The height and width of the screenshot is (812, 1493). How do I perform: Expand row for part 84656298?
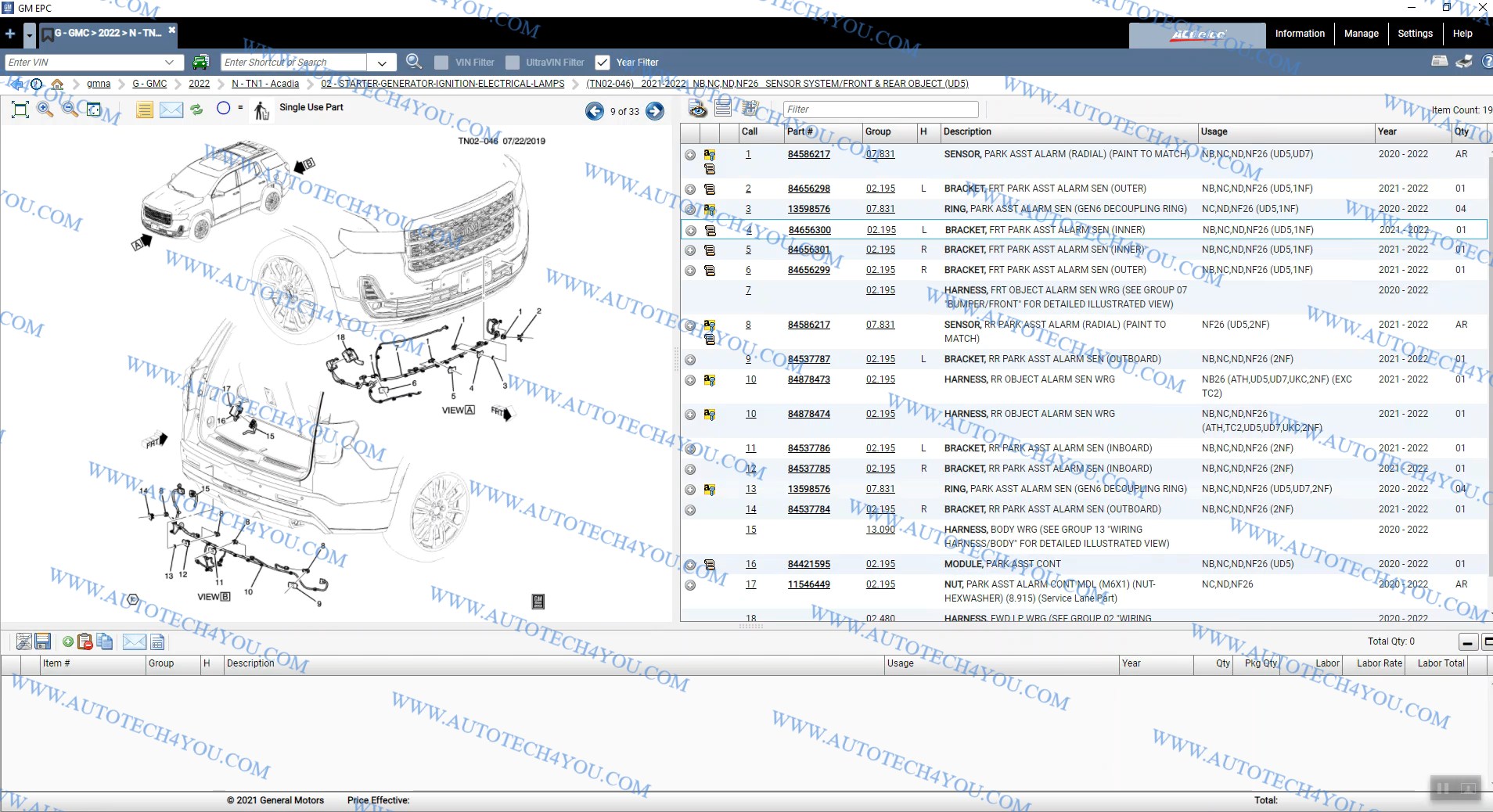(x=690, y=189)
